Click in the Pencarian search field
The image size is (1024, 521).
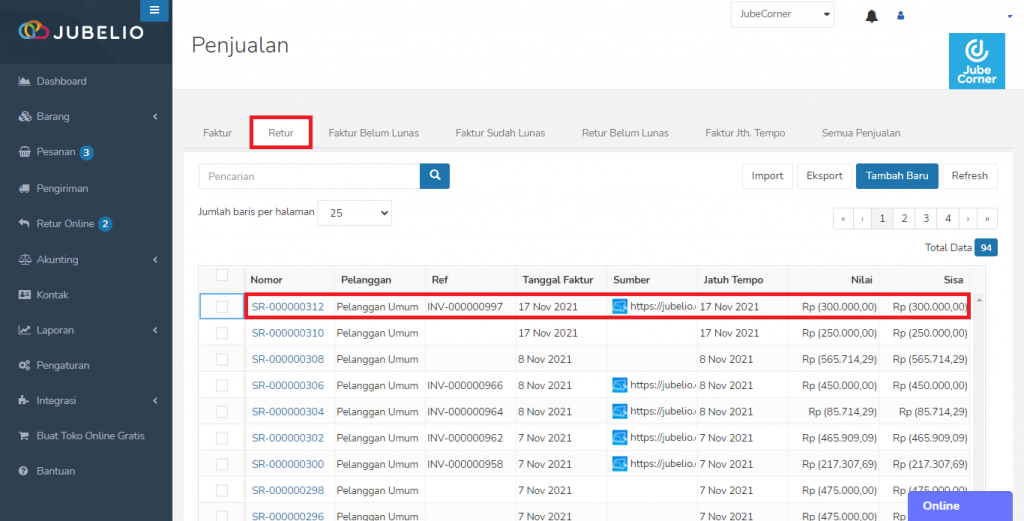[x=309, y=176]
